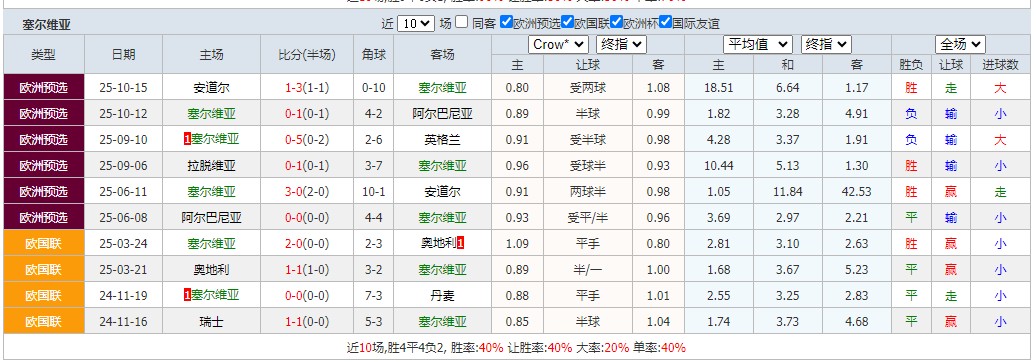Click the 角球 column header

373,54
